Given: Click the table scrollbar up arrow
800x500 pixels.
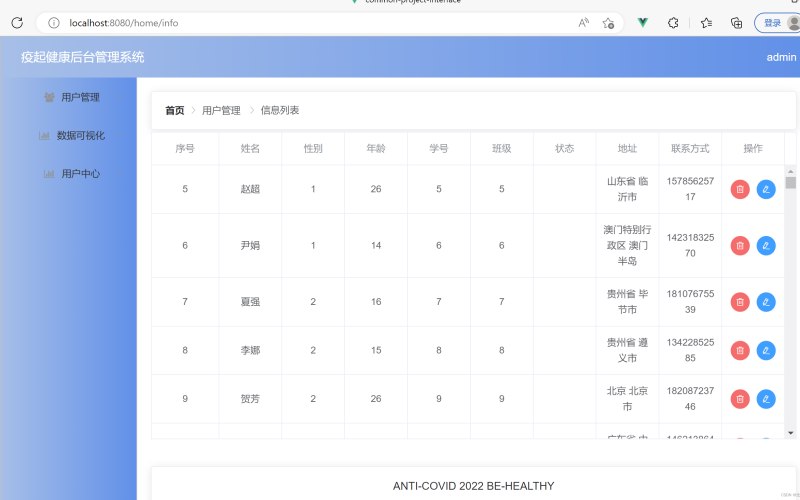Looking at the screenshot, I should [791, 171].
